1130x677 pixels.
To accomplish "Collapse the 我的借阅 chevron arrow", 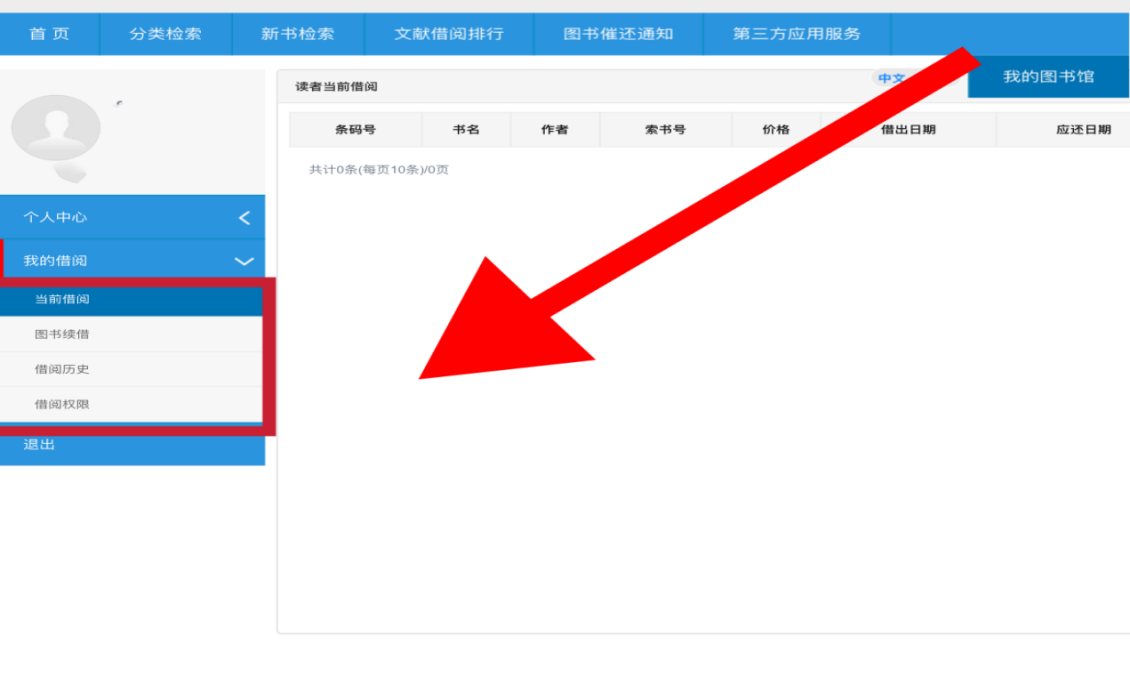I will click(244, 261).
